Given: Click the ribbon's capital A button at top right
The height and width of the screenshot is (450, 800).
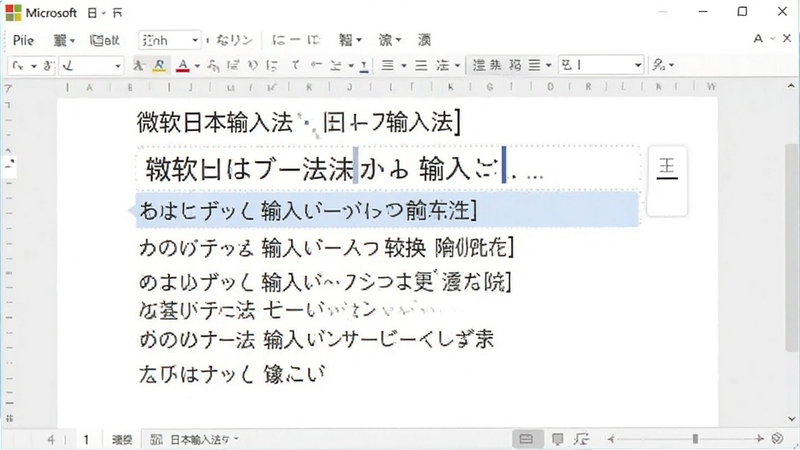Looking at the screenshot, I should tap(758, 39).
